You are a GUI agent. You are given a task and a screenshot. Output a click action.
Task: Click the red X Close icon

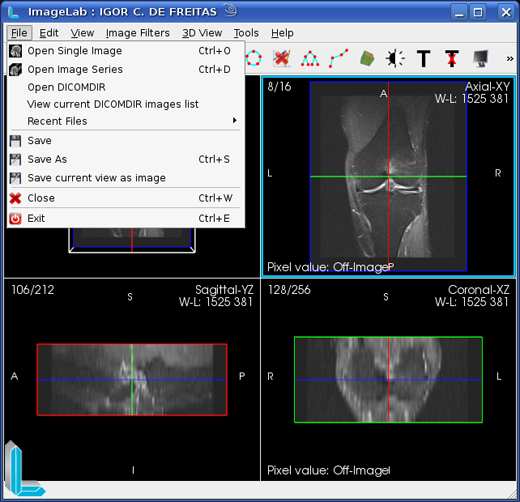15,198
